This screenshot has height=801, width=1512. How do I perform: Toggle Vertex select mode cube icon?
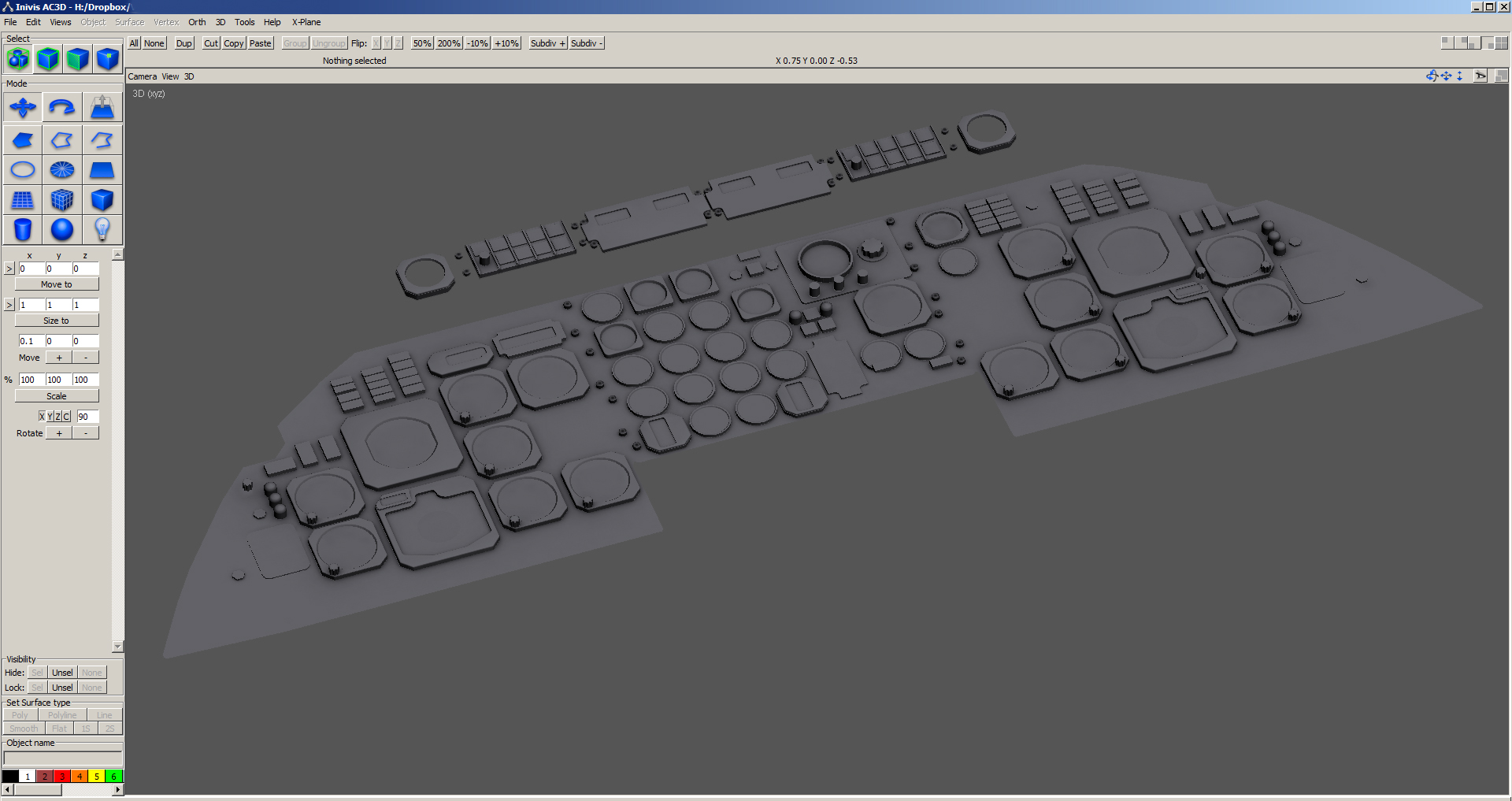pos(107,59)
